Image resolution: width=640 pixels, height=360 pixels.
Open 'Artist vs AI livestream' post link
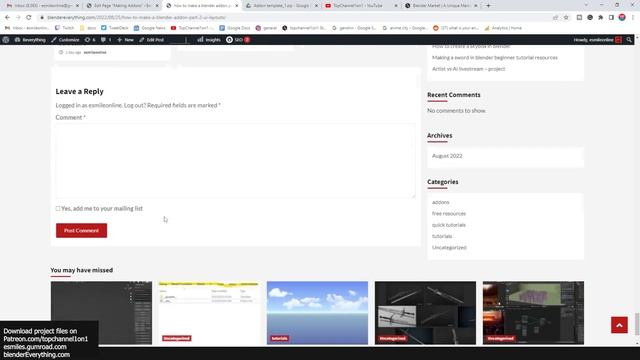[469, 69]
